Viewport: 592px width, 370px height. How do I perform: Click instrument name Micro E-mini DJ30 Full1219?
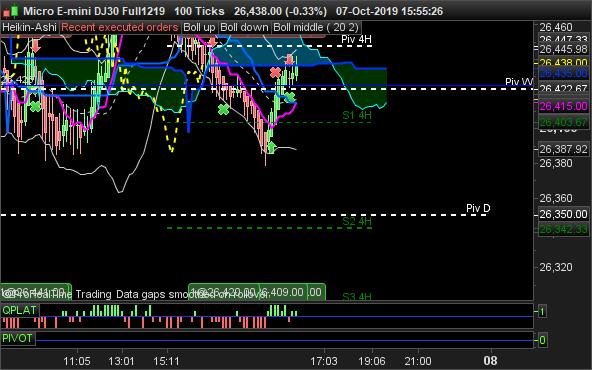[94, 11]
